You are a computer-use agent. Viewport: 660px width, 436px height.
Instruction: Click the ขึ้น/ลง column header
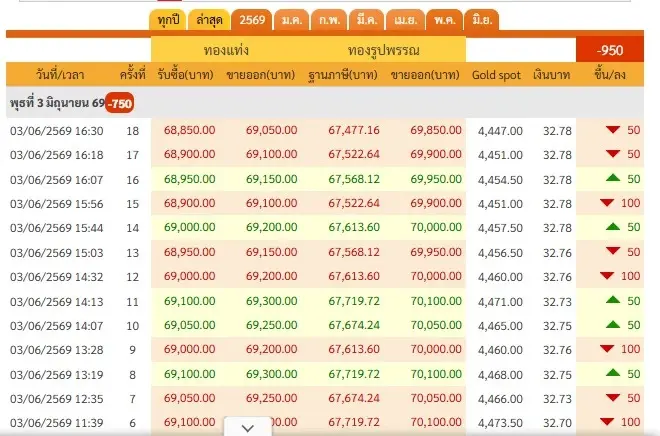tap(610, 75)
